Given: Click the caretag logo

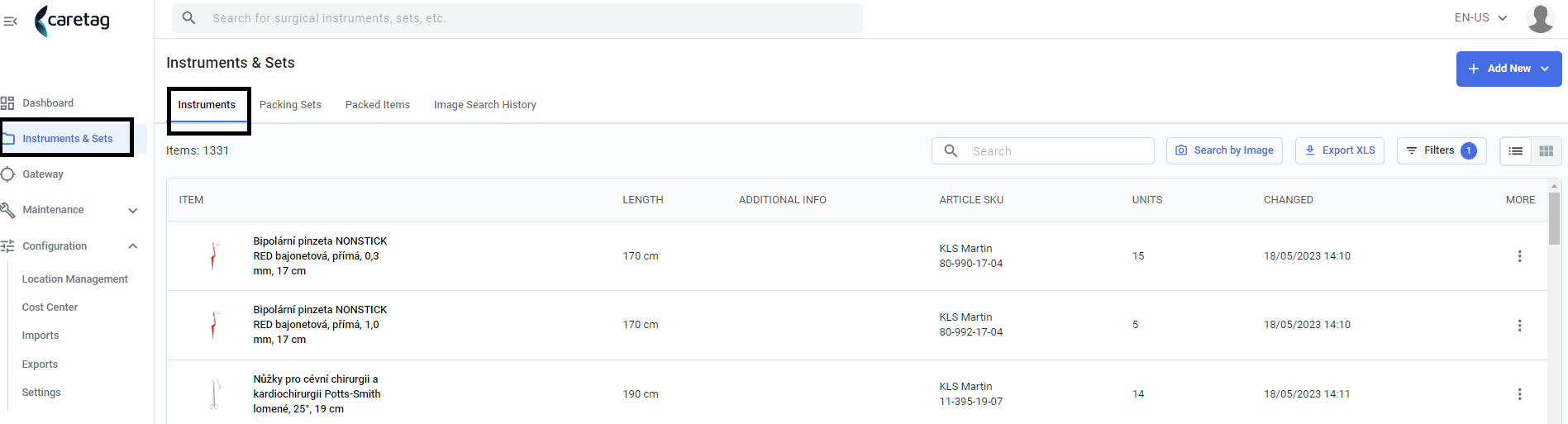Looking at the screenshot, I should point(72,21).
